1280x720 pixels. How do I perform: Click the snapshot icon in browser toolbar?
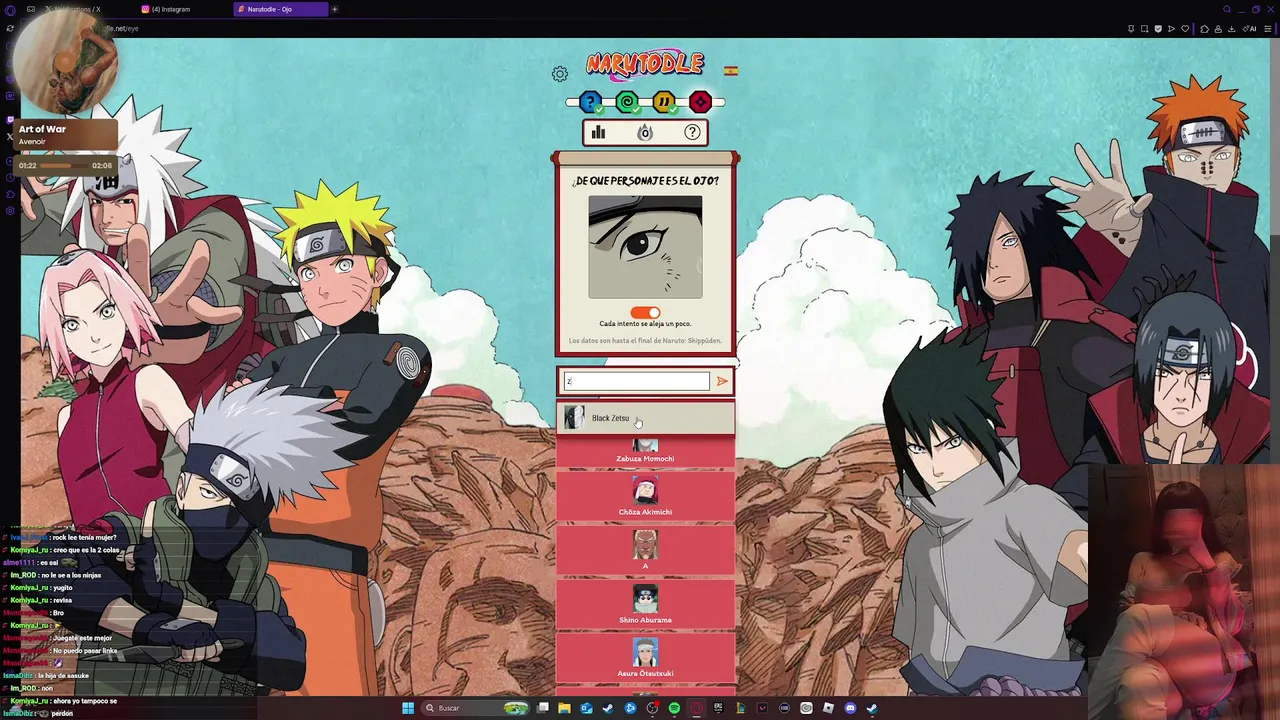click(x=1144, y=29)
